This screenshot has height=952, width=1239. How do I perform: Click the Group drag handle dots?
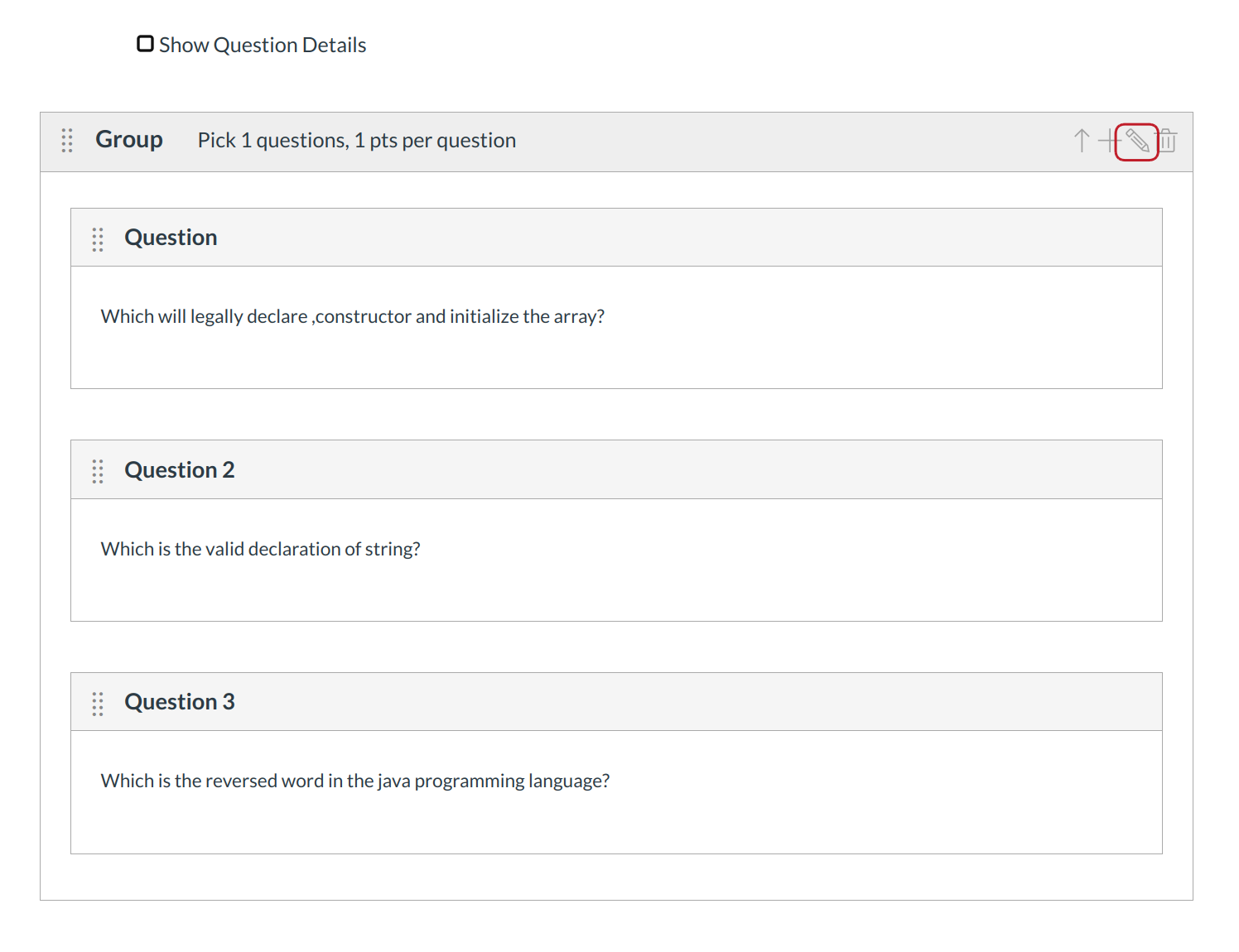coord(67,141)
